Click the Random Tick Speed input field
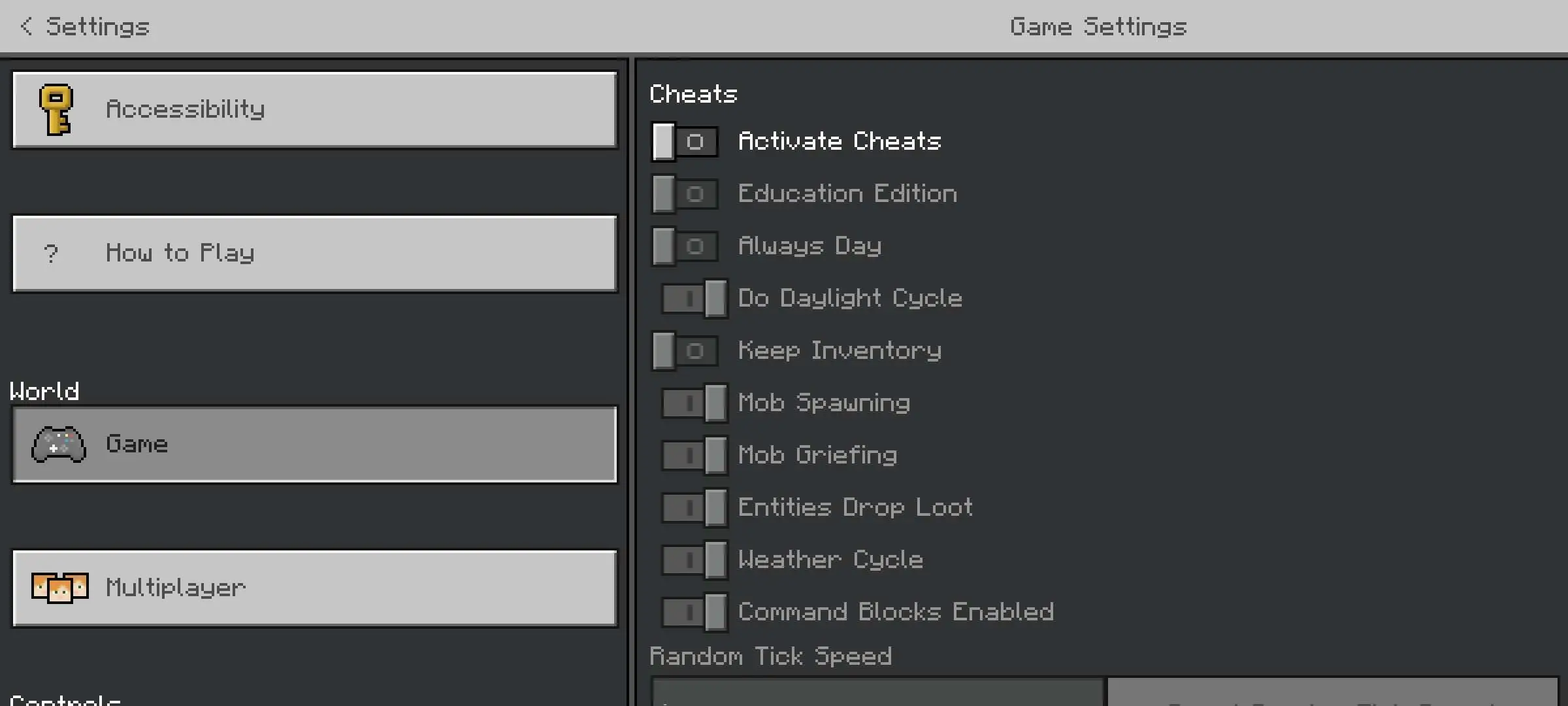Image resolution: width=1568 pixels, height=706 pixels. [x=877, y=693]
